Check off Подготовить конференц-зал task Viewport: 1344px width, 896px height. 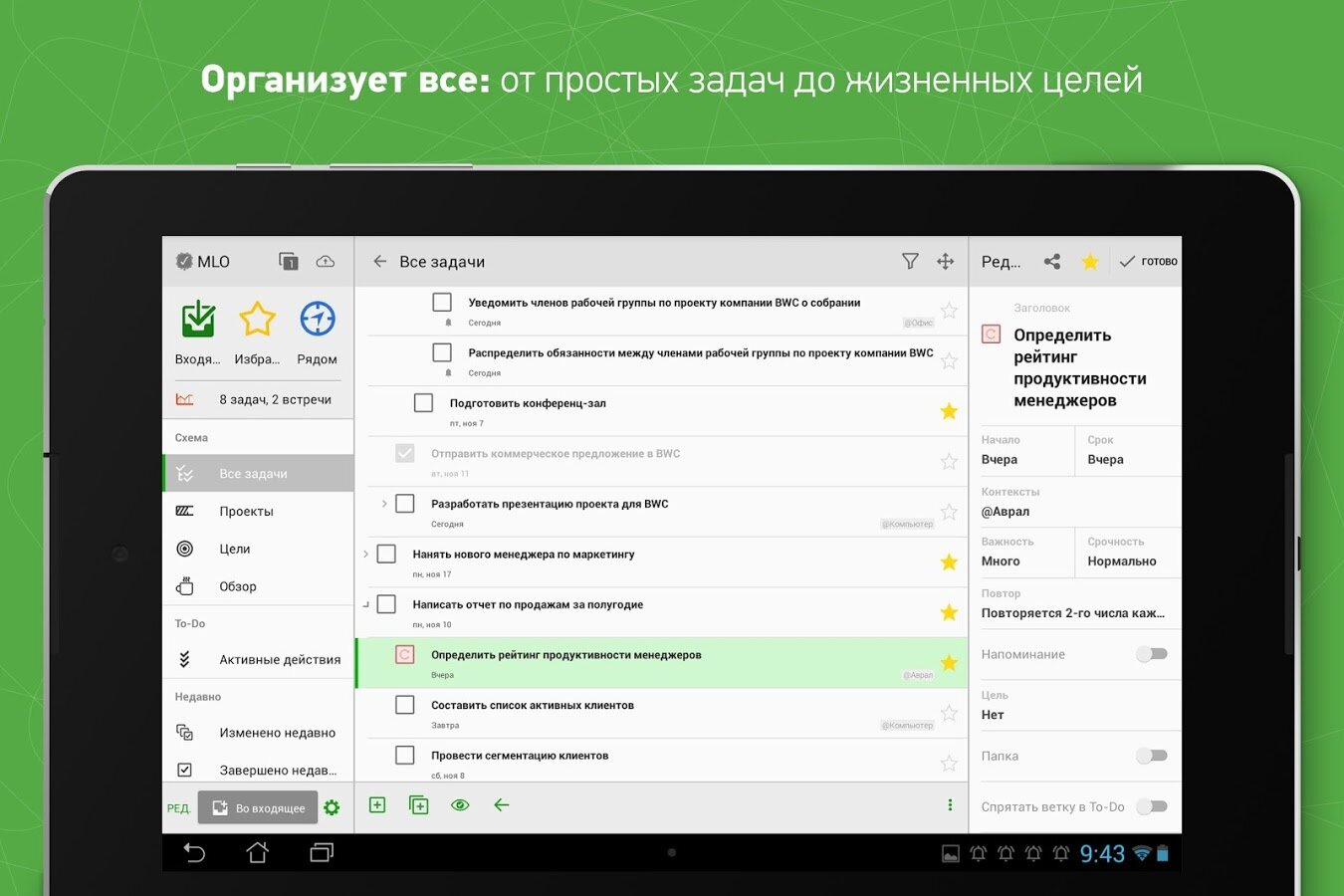[423, 402]
